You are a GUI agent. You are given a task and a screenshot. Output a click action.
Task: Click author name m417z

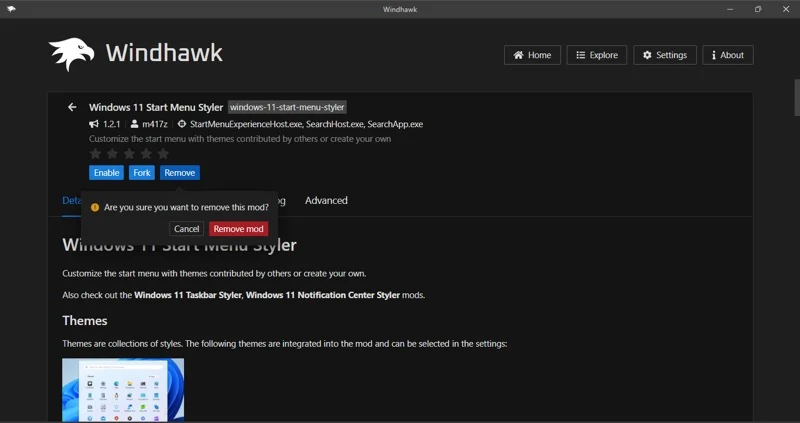point(155,124)
